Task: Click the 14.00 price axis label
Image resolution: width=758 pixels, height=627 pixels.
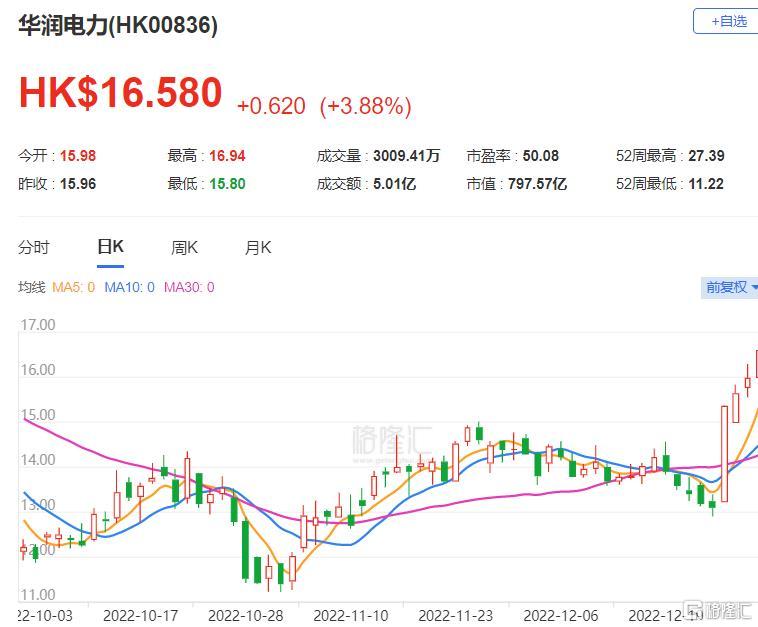Action: pyautogui.click(x=38, y=460)
